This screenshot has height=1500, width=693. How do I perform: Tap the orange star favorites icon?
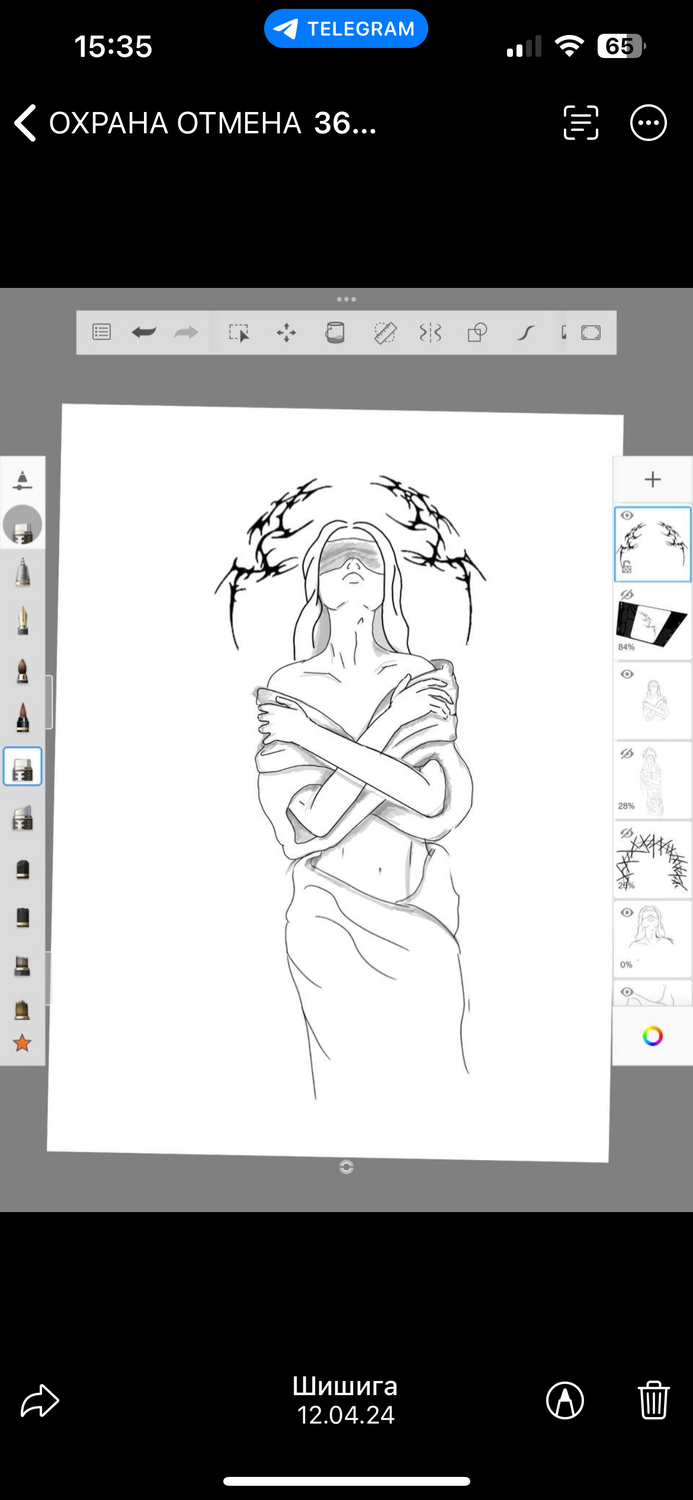(x=22, y=1044)
